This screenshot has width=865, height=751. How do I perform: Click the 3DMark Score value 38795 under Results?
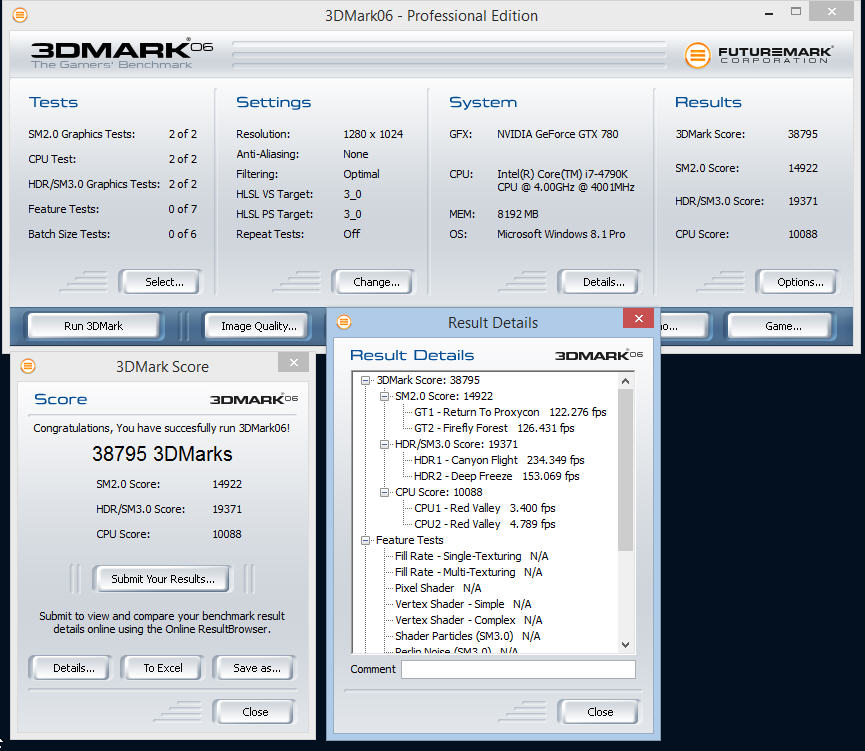(803, 134)
